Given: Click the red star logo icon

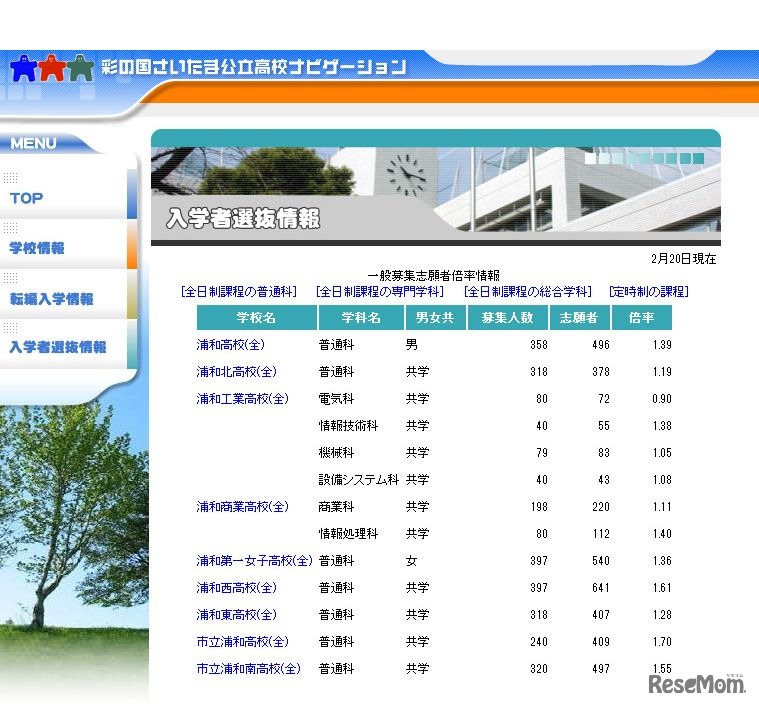Looking at the screenshot, I should [x=52, y=68].
